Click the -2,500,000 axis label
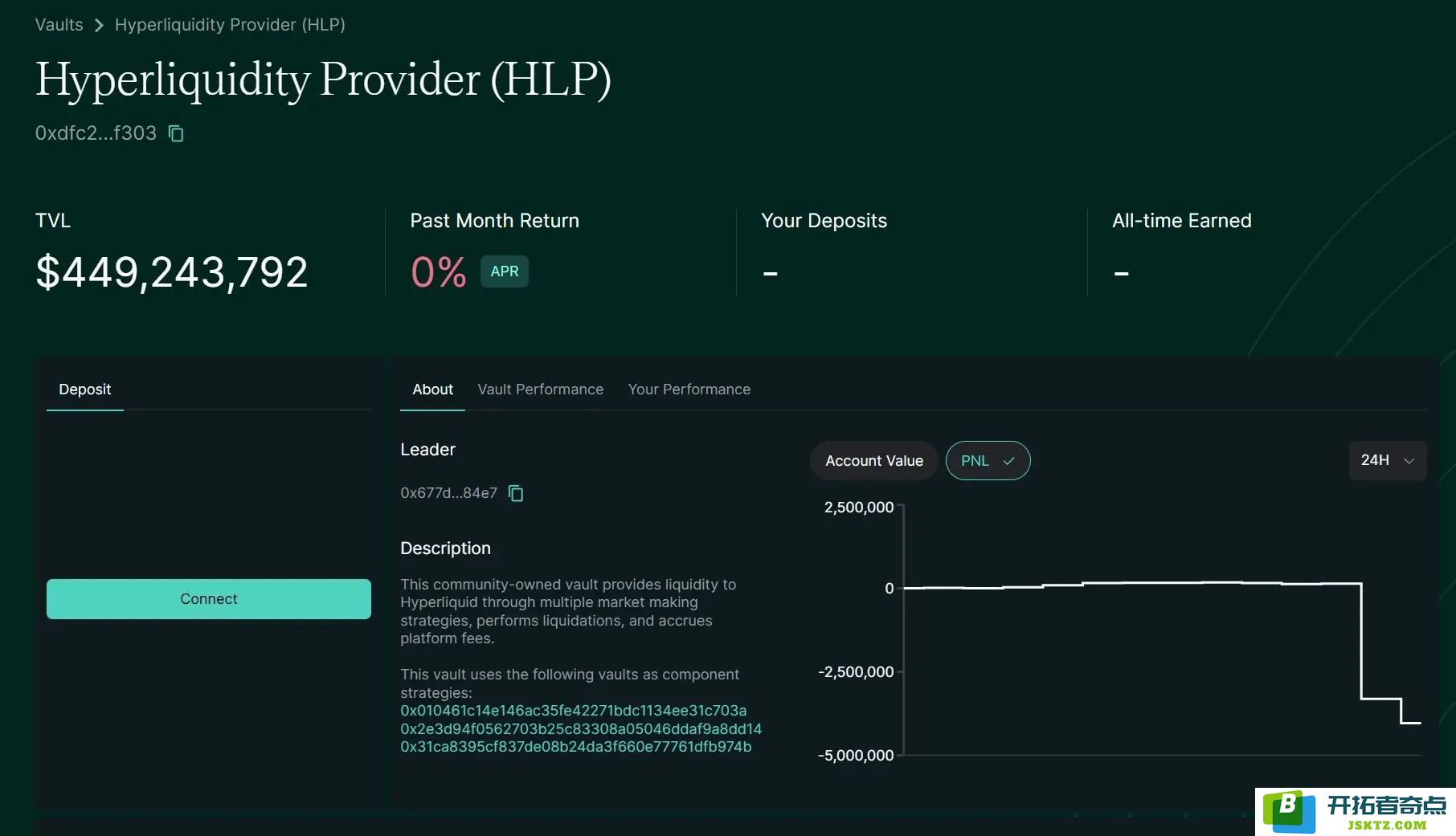The width and height of the screenshot is (1456, 836). point(856,672)
